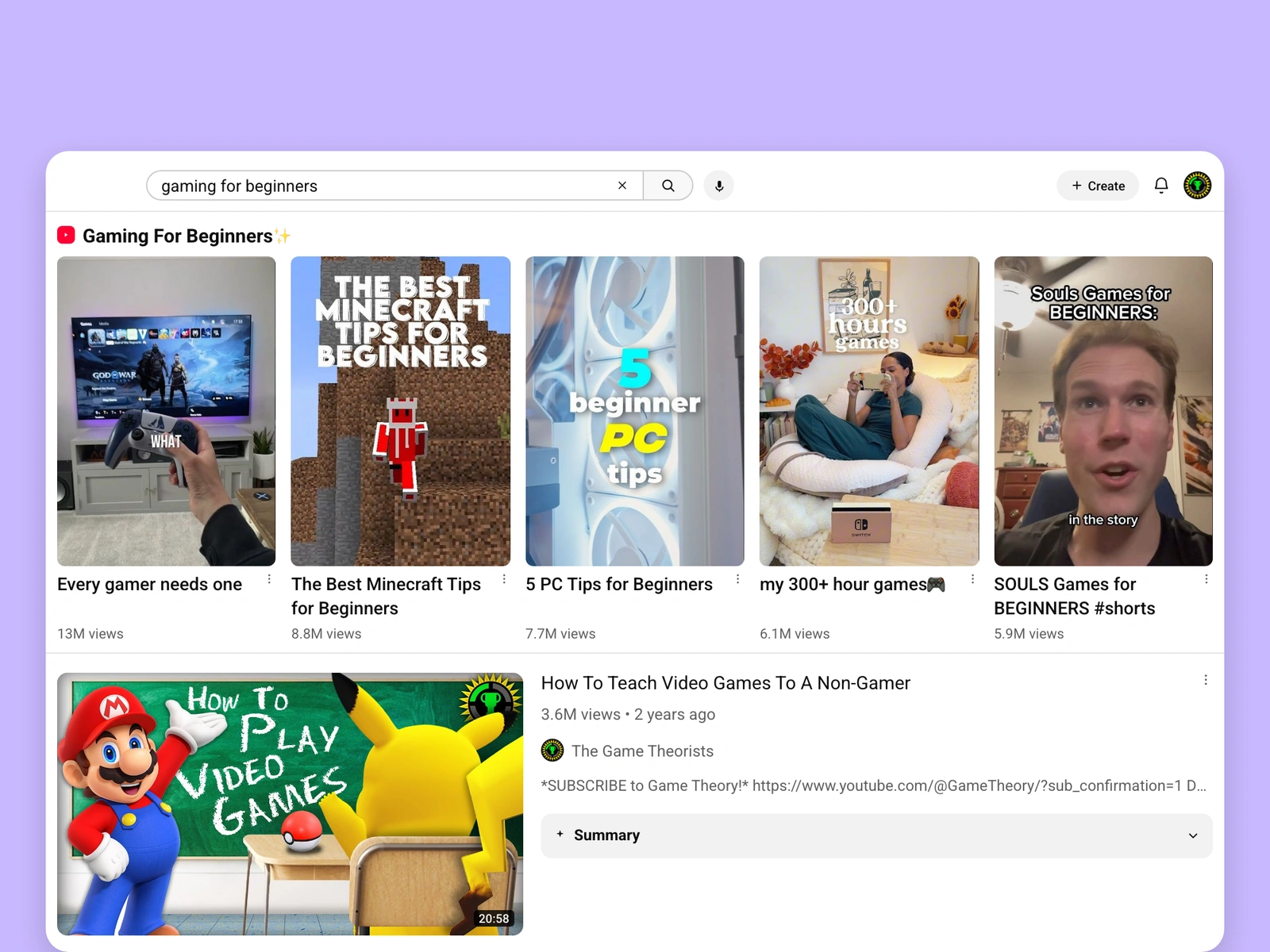
Task: Clear the search query with the X icon
Action: coord(622,186)
